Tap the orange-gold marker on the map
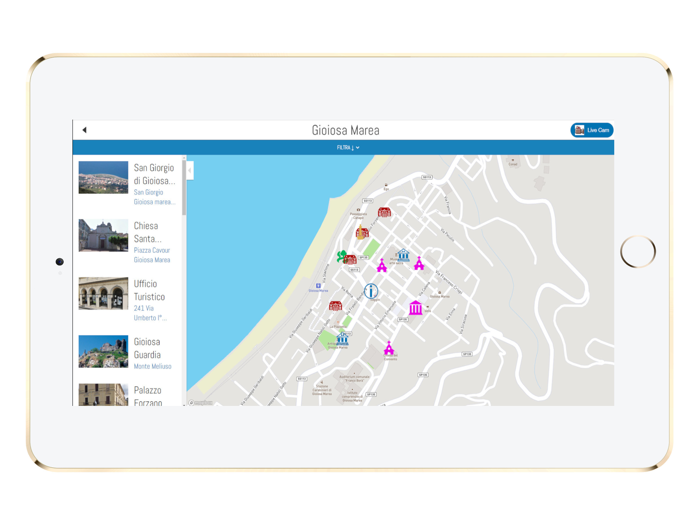This screenshot has width=700, height=525. pos(362,232)
